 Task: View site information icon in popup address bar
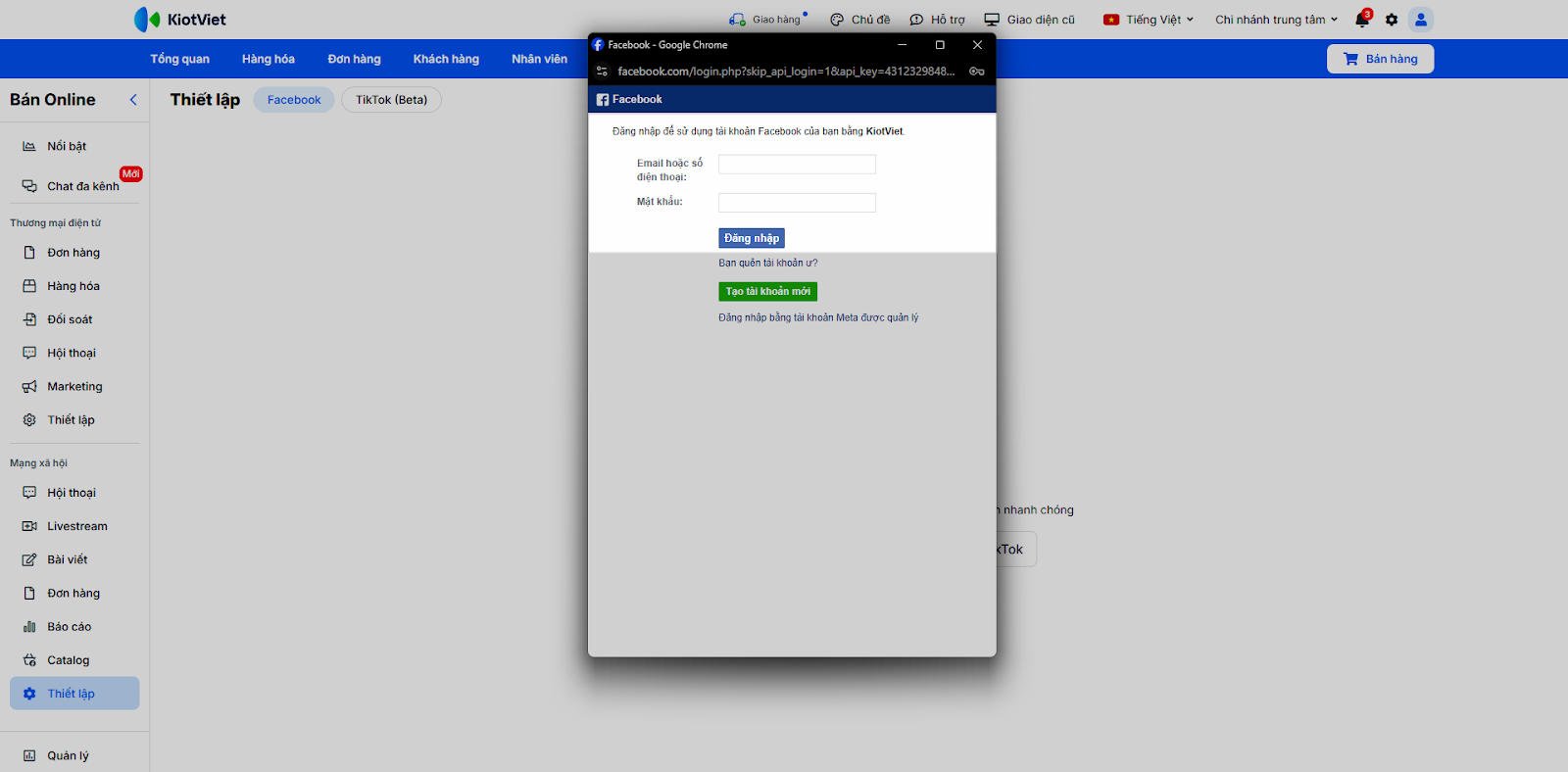click(603, 72)
